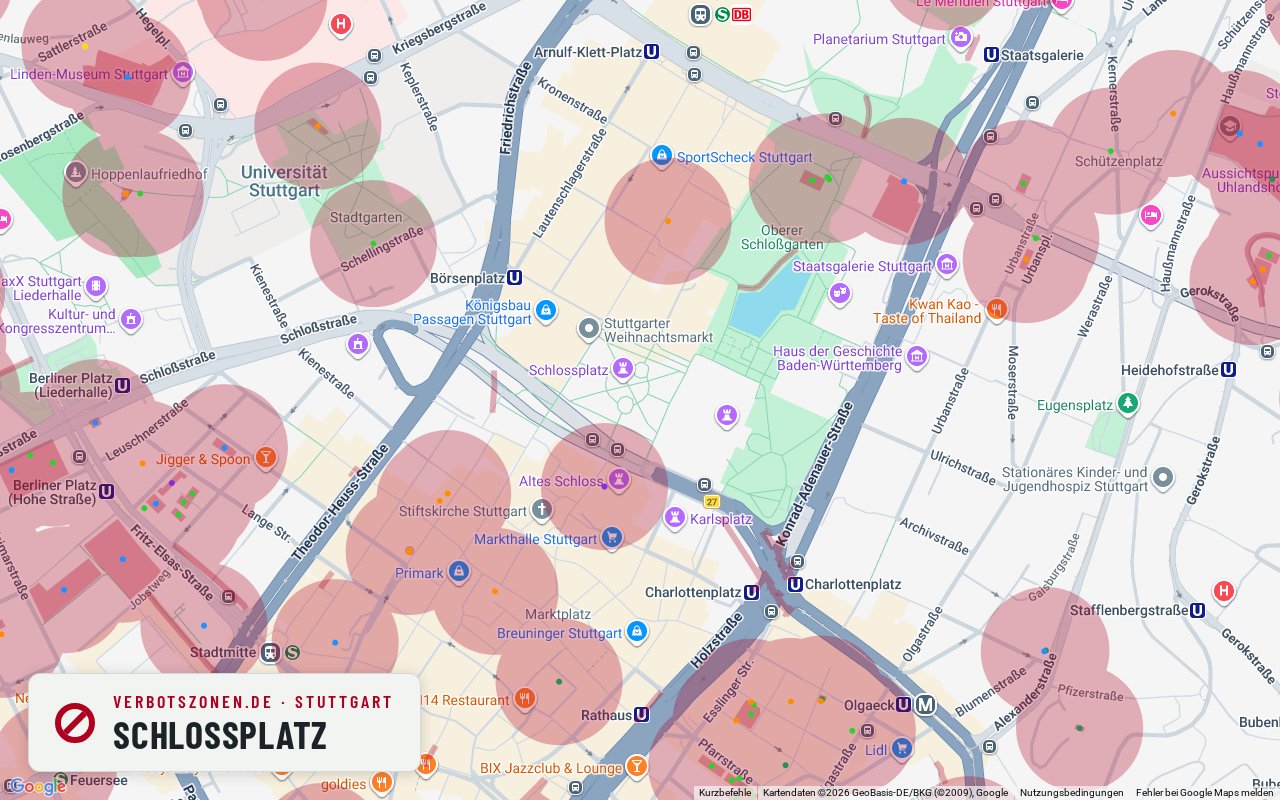Screen dimensions: 1280x800
Task: Click the Stationäres Kinder- und Jugendhospiz marker icon
Action: [1162, 478]
